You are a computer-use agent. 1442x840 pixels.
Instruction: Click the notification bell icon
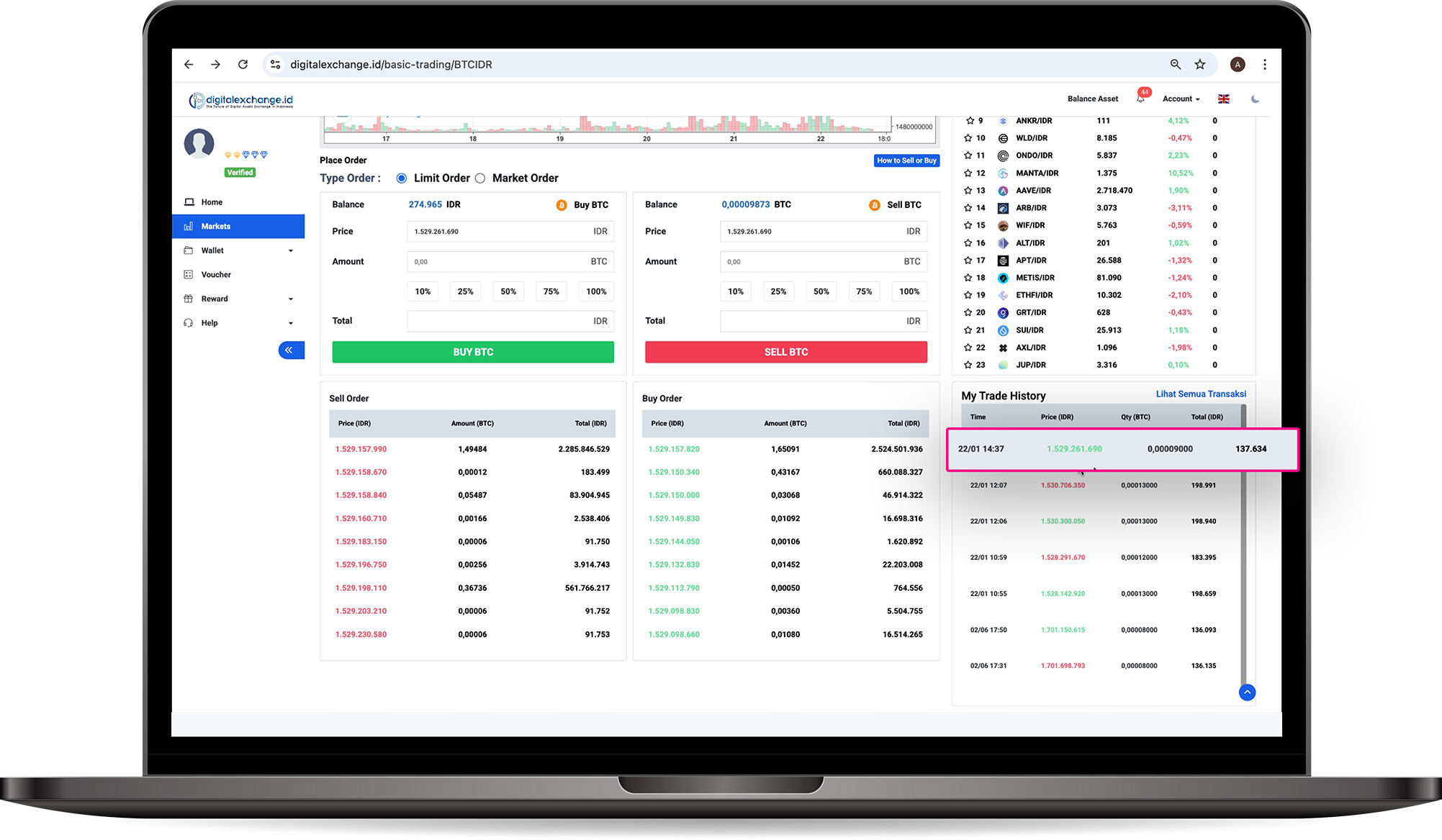1140,99
